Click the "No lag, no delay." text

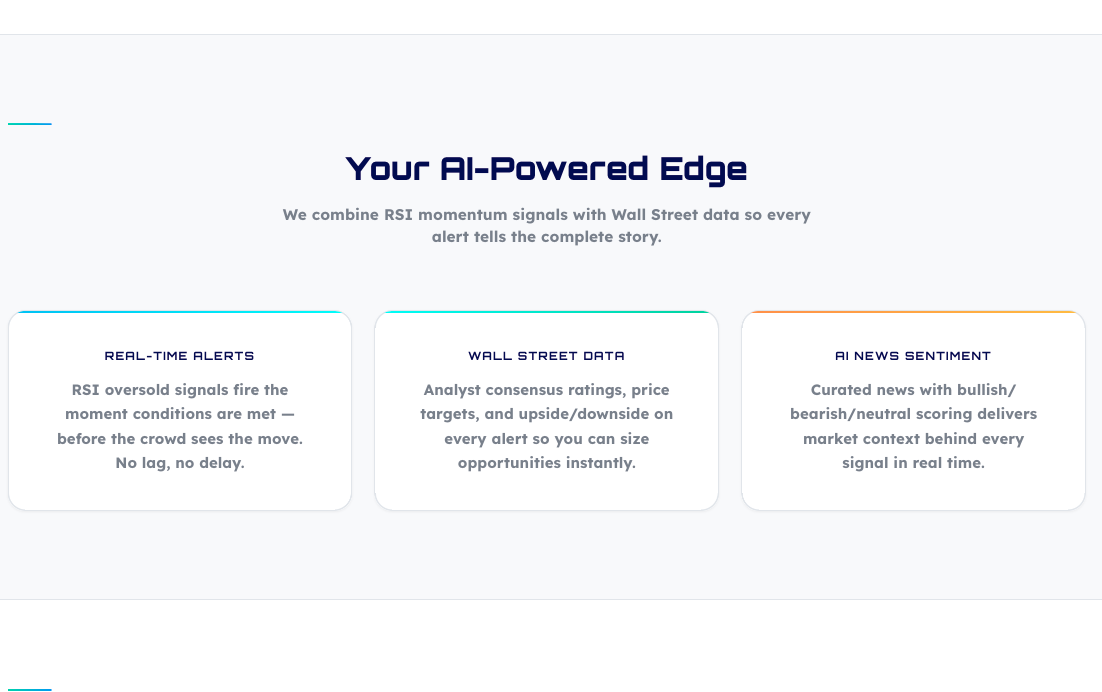coord(180,463)
